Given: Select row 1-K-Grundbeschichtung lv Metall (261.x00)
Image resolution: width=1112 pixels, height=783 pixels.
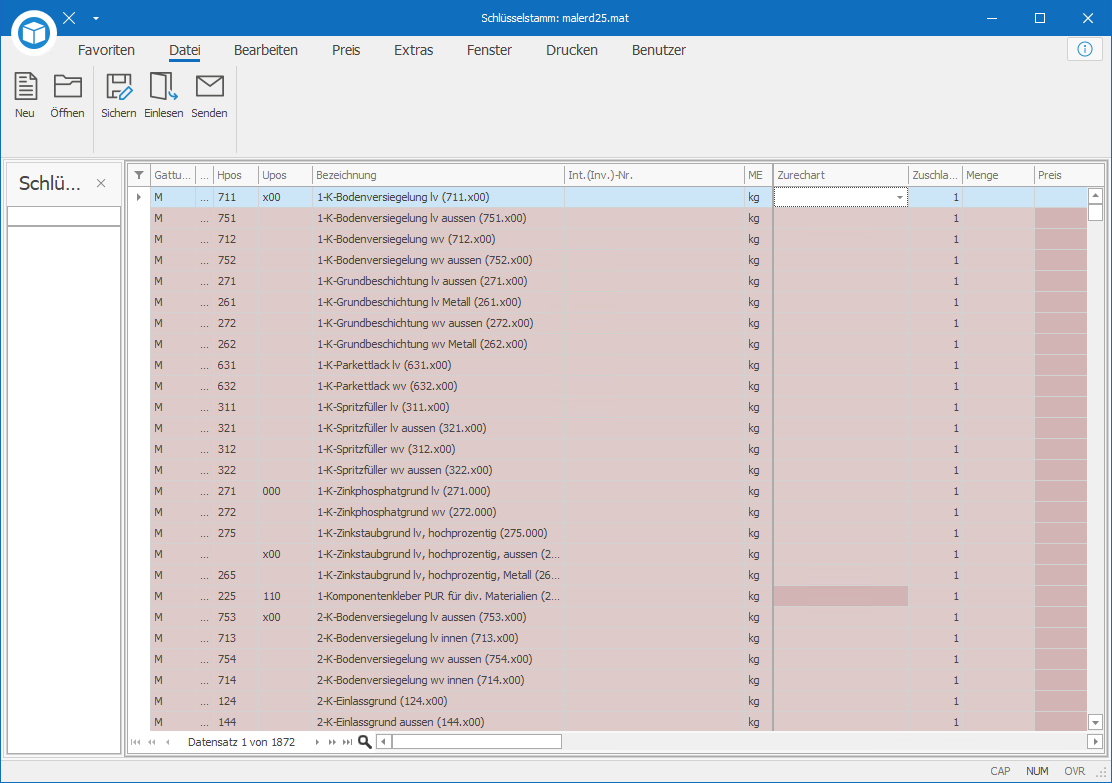Looking at the screenshot, I should [x=618, y=302].
